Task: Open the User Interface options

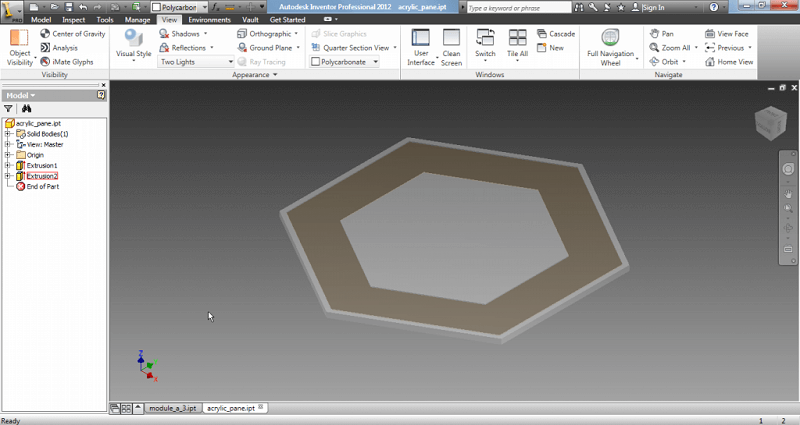Action: [x=421, y=47]
